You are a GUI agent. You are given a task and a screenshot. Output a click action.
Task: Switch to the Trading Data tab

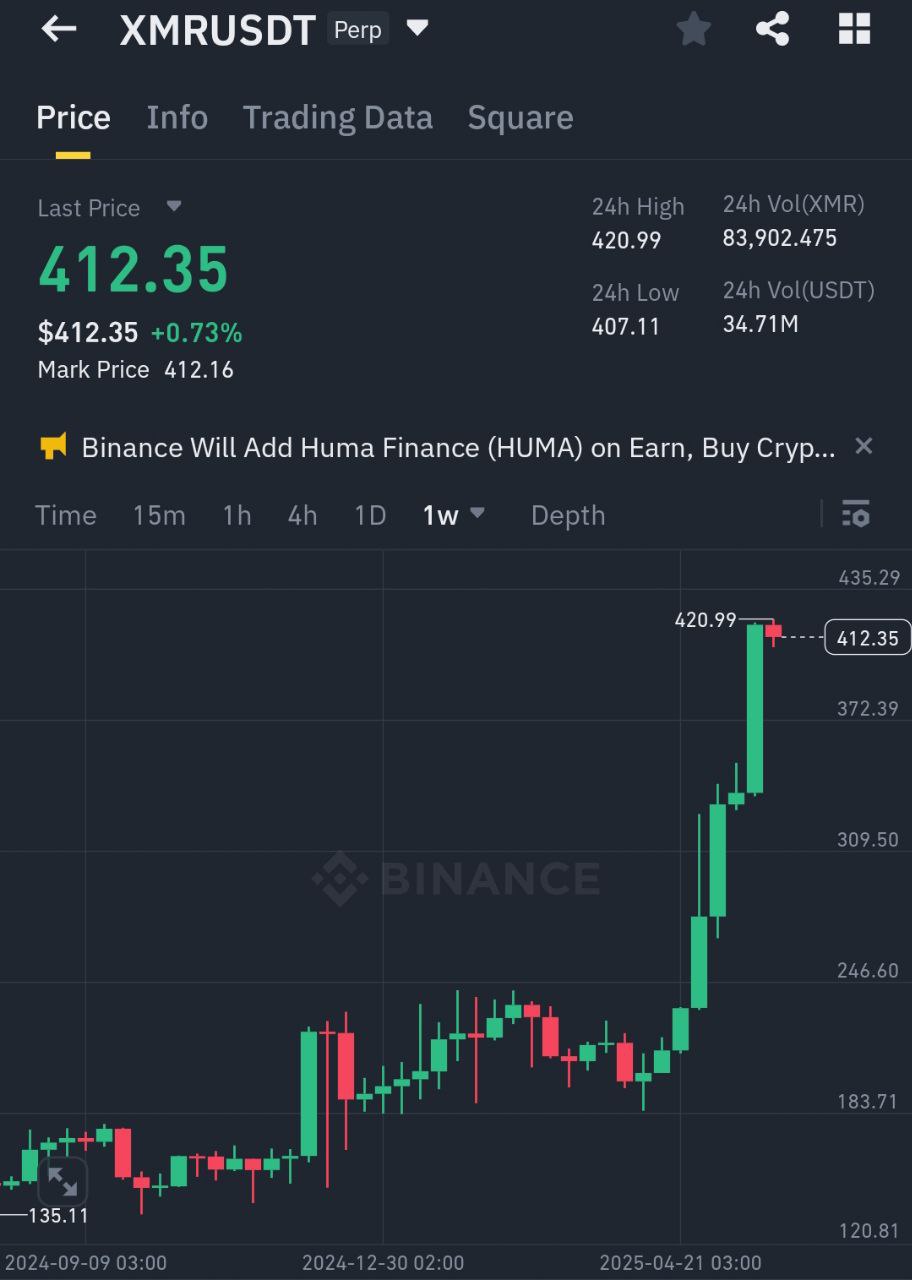(x=338, y=118)
